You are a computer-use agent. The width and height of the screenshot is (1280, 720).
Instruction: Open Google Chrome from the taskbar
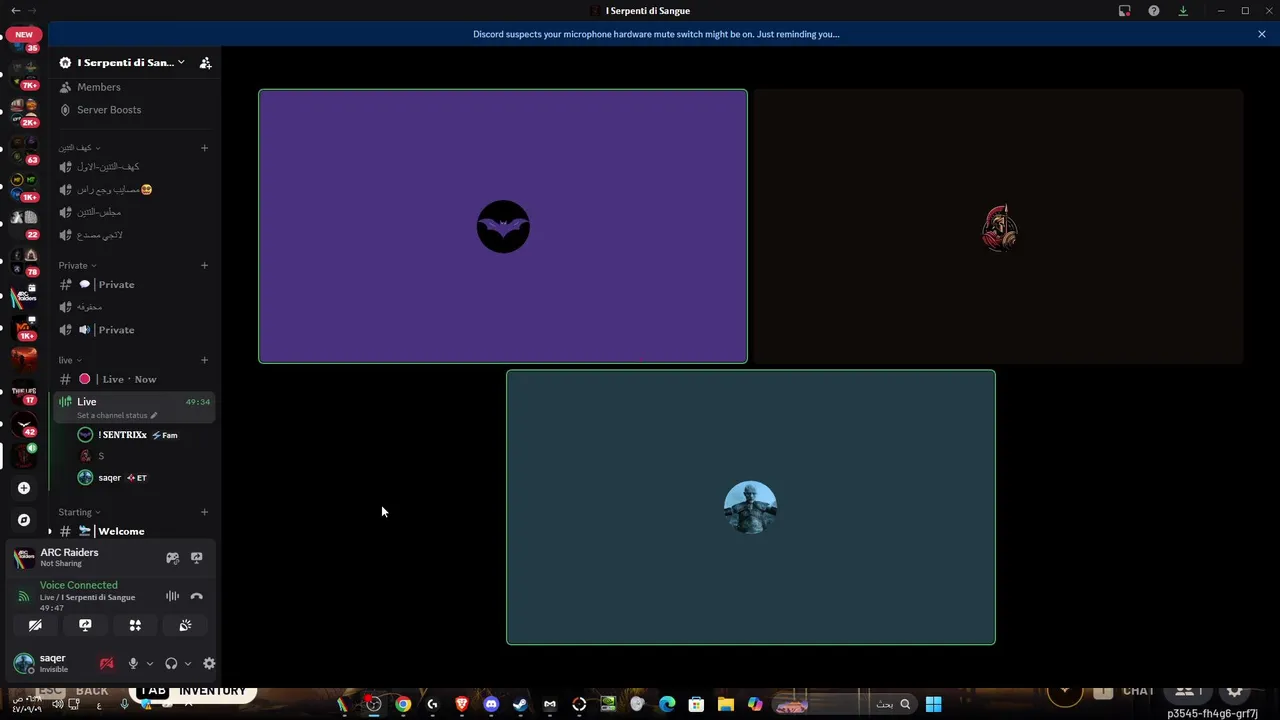[x=403, y=704]
